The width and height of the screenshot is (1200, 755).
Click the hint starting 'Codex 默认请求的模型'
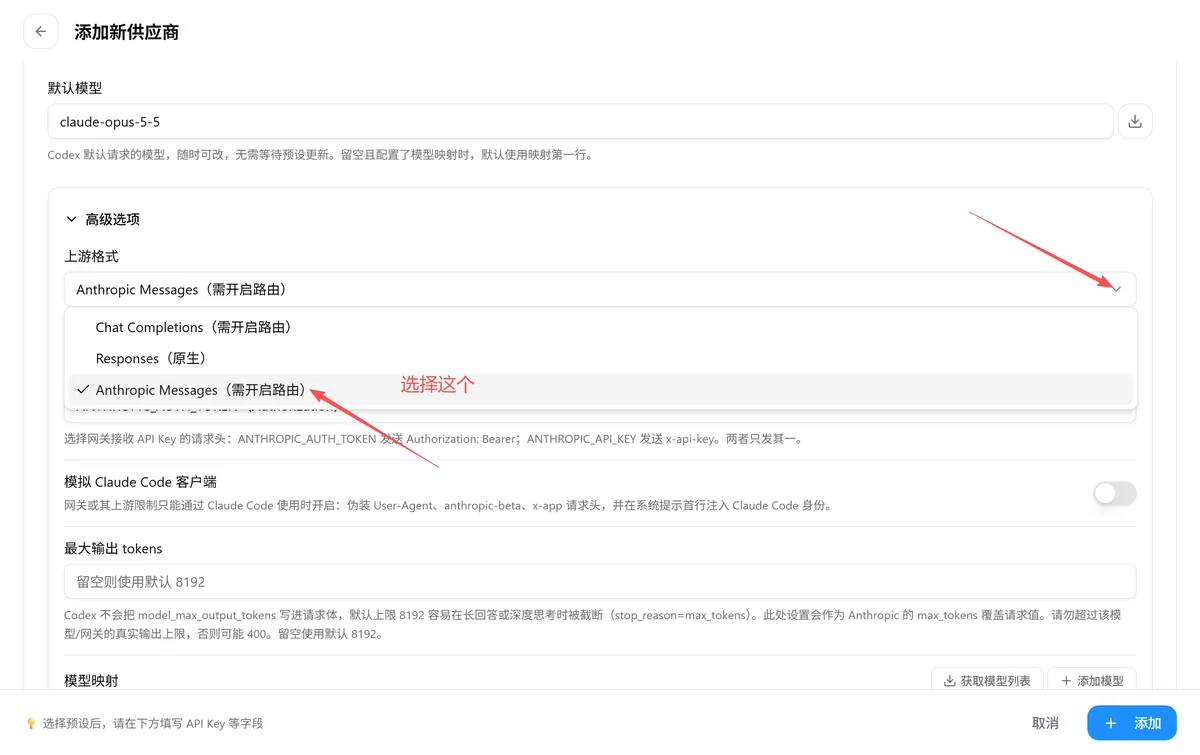(320, 155)
